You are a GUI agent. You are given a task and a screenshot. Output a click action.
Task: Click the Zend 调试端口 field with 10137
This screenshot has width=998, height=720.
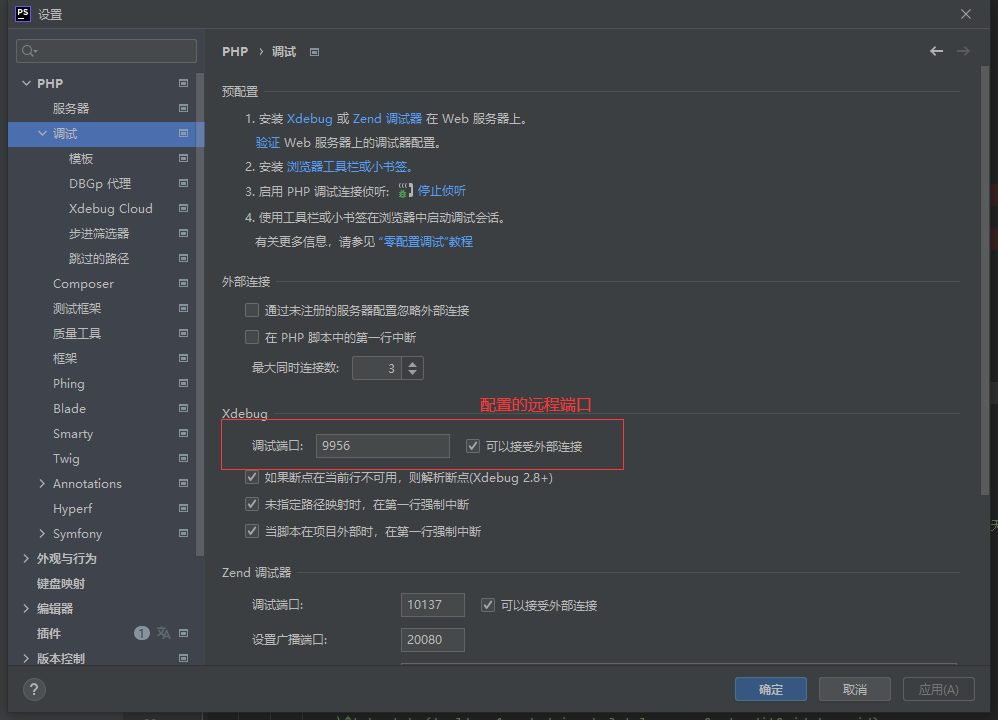[433, 605]
